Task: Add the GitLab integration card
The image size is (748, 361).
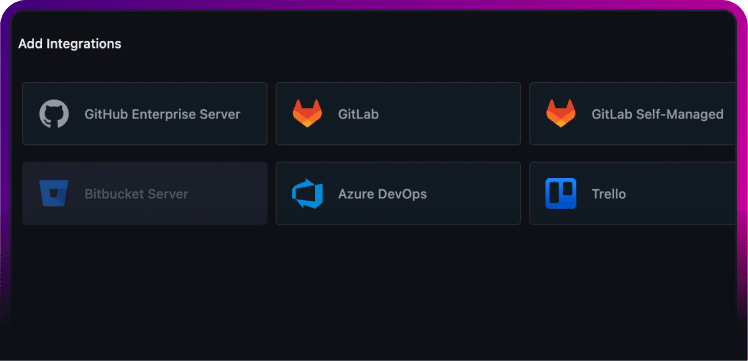Action: (x=398, y=113)
